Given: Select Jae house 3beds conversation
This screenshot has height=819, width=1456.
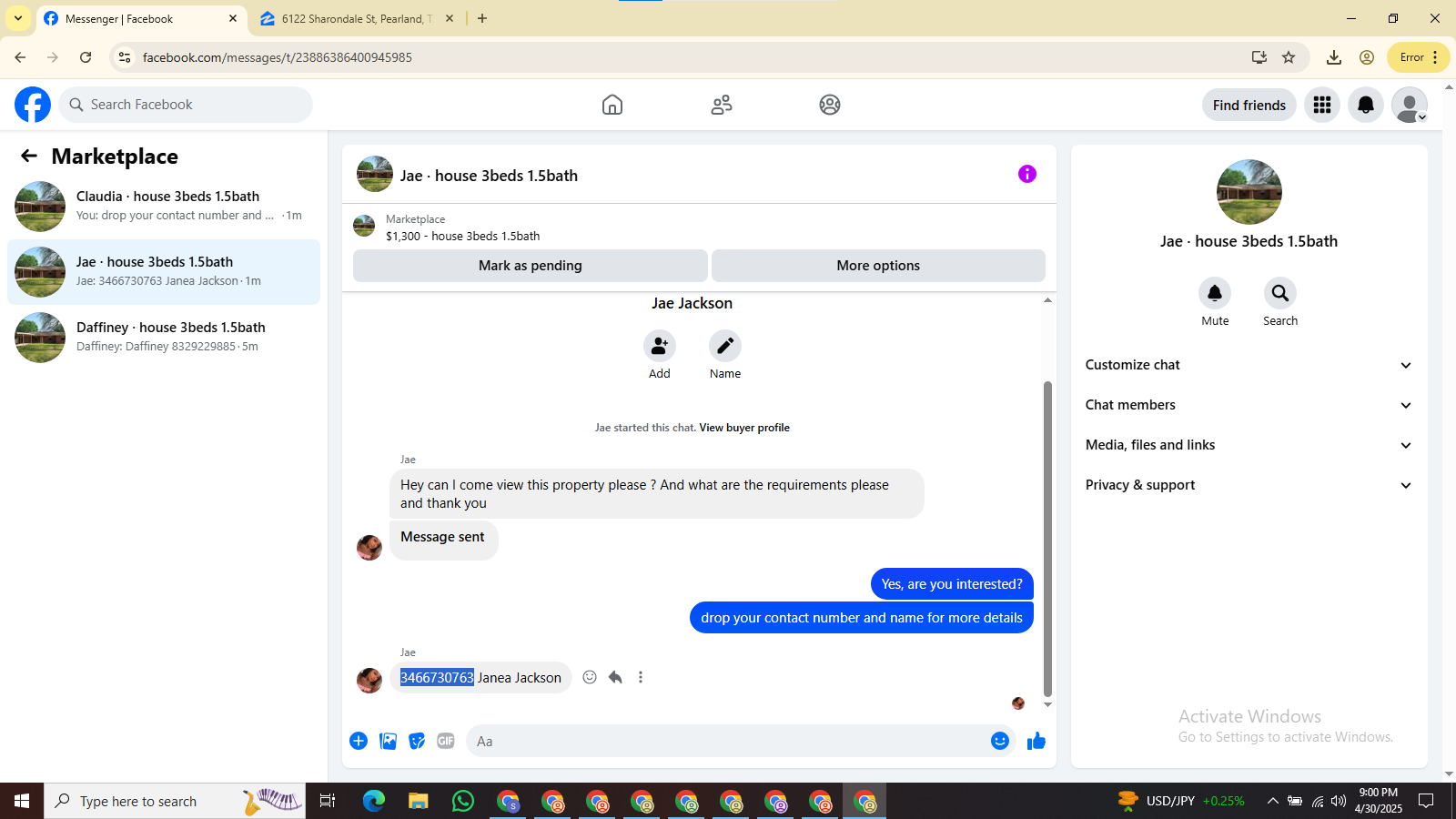Looking at the screenshot, I should pos(164,272).
